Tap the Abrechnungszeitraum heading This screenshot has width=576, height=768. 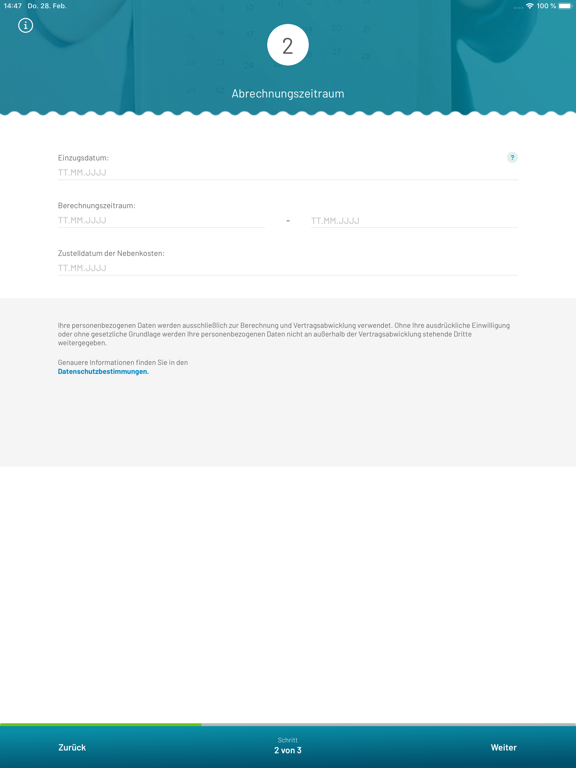click(x=288, y=94)
